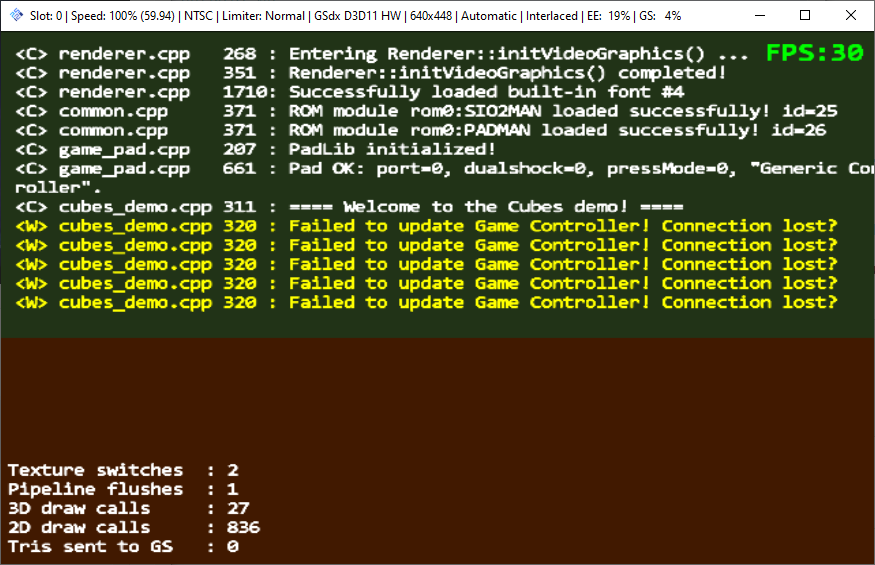Maximize the emulator window
The height and width of the screenshot is (565, 875).
805,16
